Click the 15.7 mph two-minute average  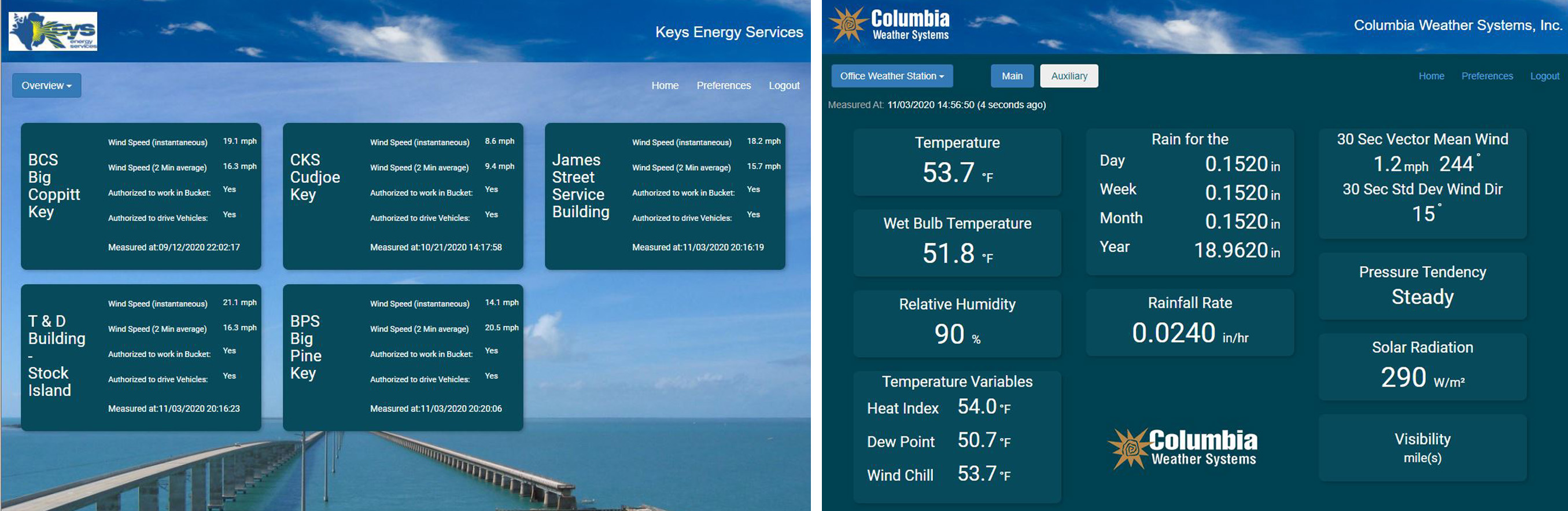[x=763, y=166]
